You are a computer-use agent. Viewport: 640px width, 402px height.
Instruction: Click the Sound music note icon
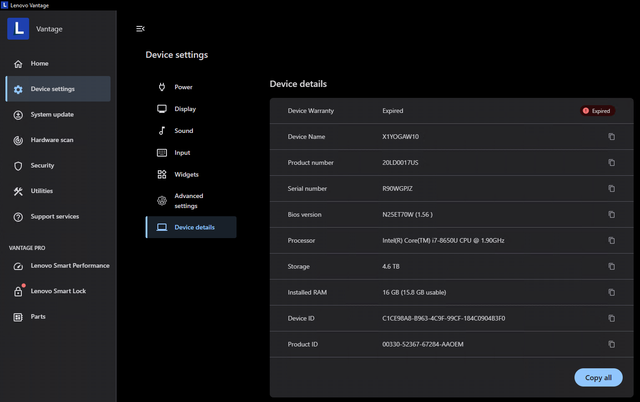(x=162, y=131)
